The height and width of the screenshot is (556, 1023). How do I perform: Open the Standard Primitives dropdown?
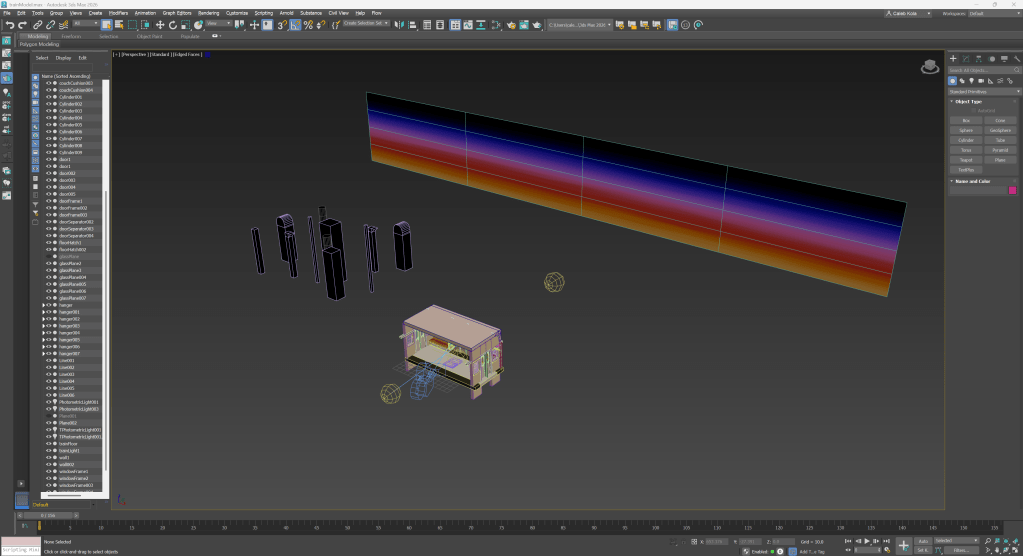tap(982, 91)
